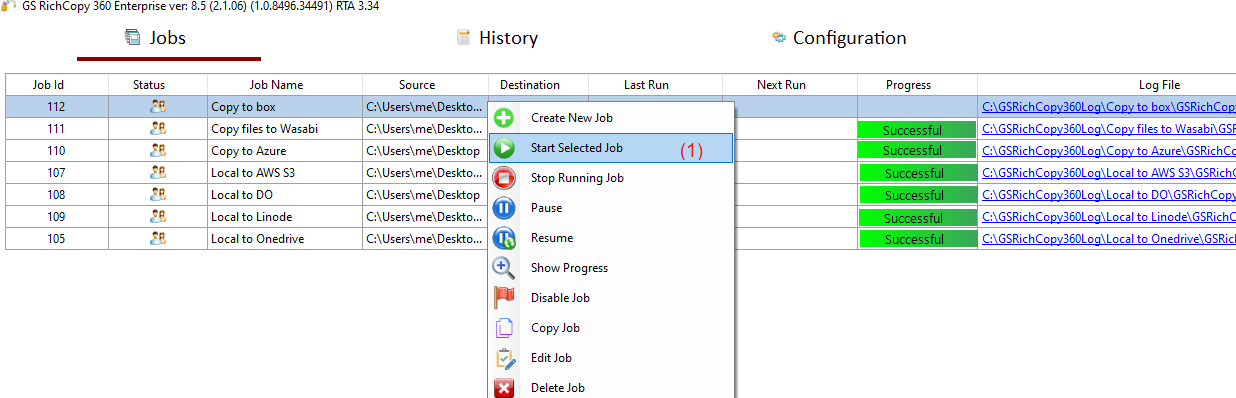
Task: Choose Edit Job menu entry
Action: coord(611,358)
